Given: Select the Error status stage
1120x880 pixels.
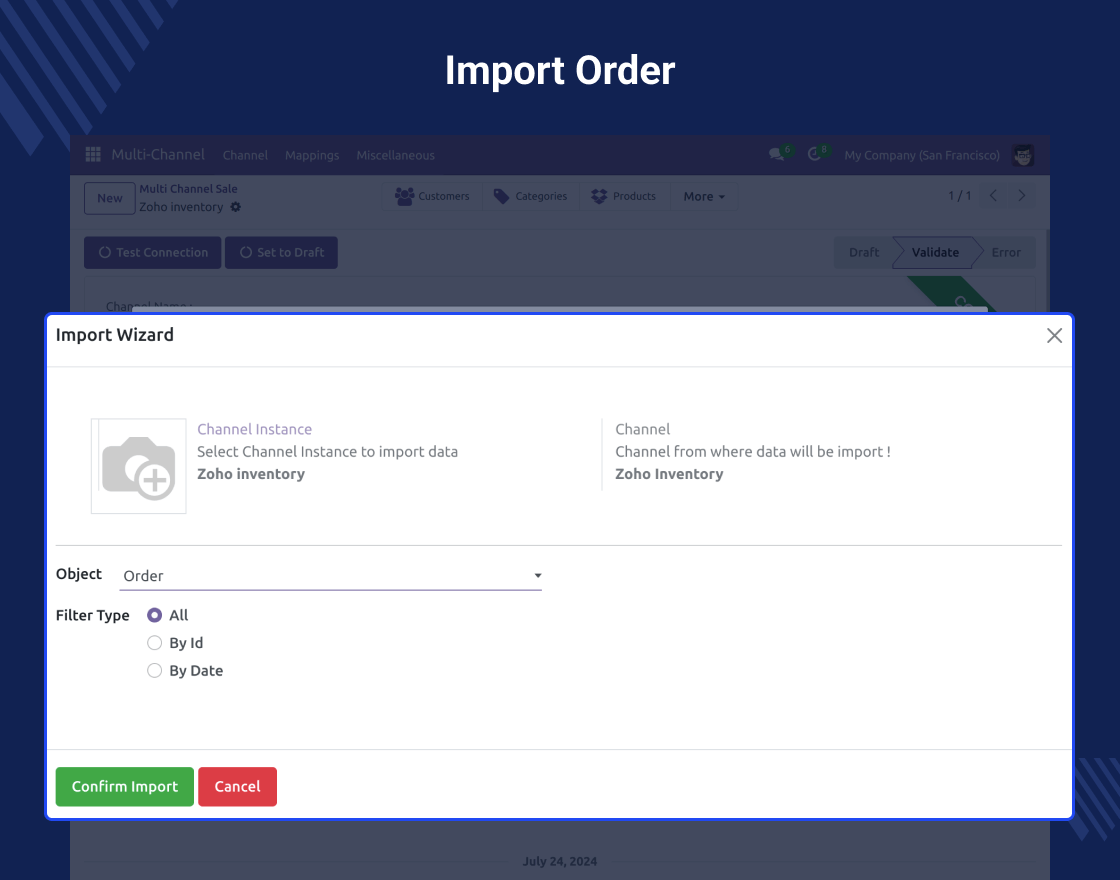Looking at the screenshot, I should (x=1006, y=252).
